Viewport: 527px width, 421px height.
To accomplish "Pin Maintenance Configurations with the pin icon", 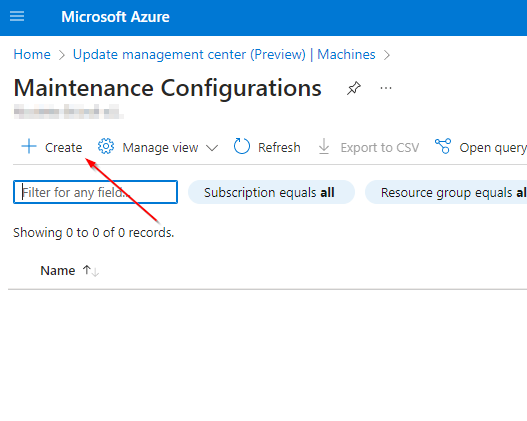I will 354,88.
